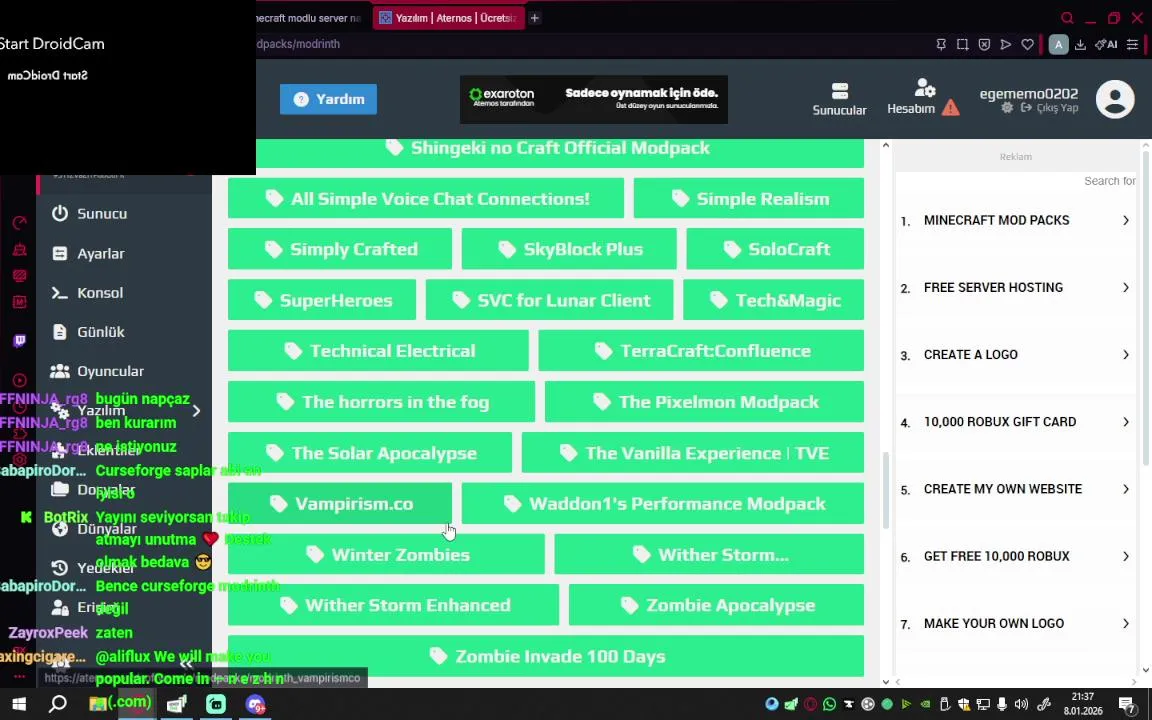Image resolution: width=1152 pixels, height=720 pixels.
Task: Expand FREE SERVER HOSTING ad chevron
Action: click(1126, 287)
